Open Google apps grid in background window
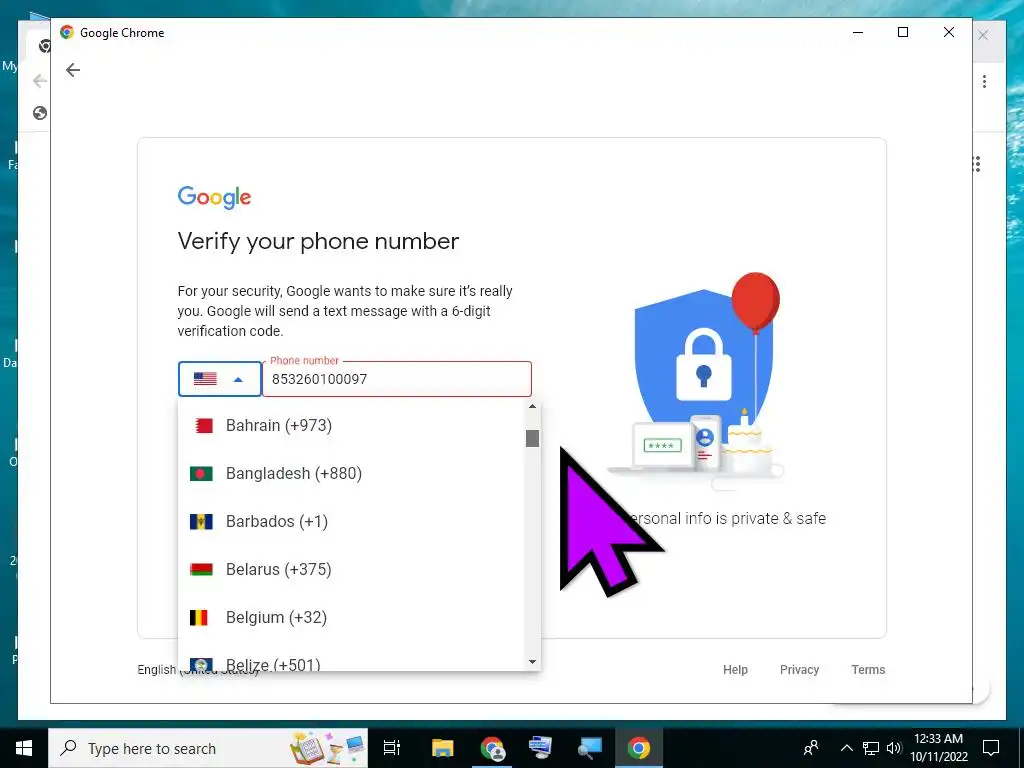1024x768 pixels. [x=978, y=164]
